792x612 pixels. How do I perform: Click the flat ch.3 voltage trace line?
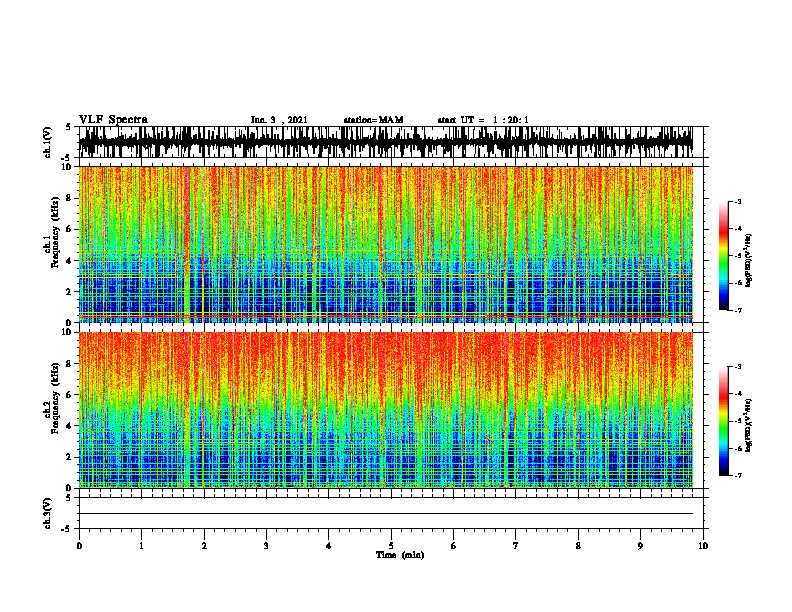[x=386, y=514]
